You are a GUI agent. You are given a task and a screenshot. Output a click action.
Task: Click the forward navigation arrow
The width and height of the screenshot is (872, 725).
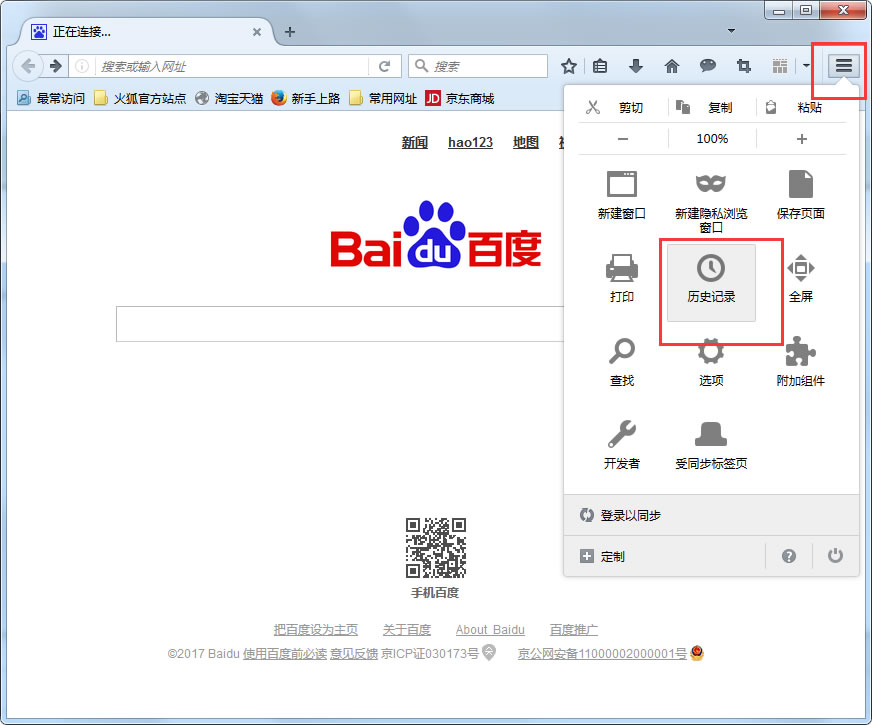(56, 66)
